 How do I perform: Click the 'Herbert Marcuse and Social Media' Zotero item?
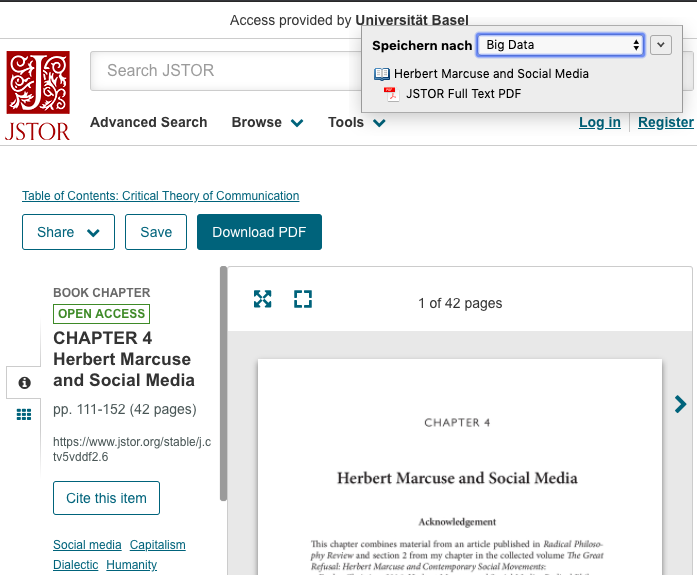click(491, 74)
